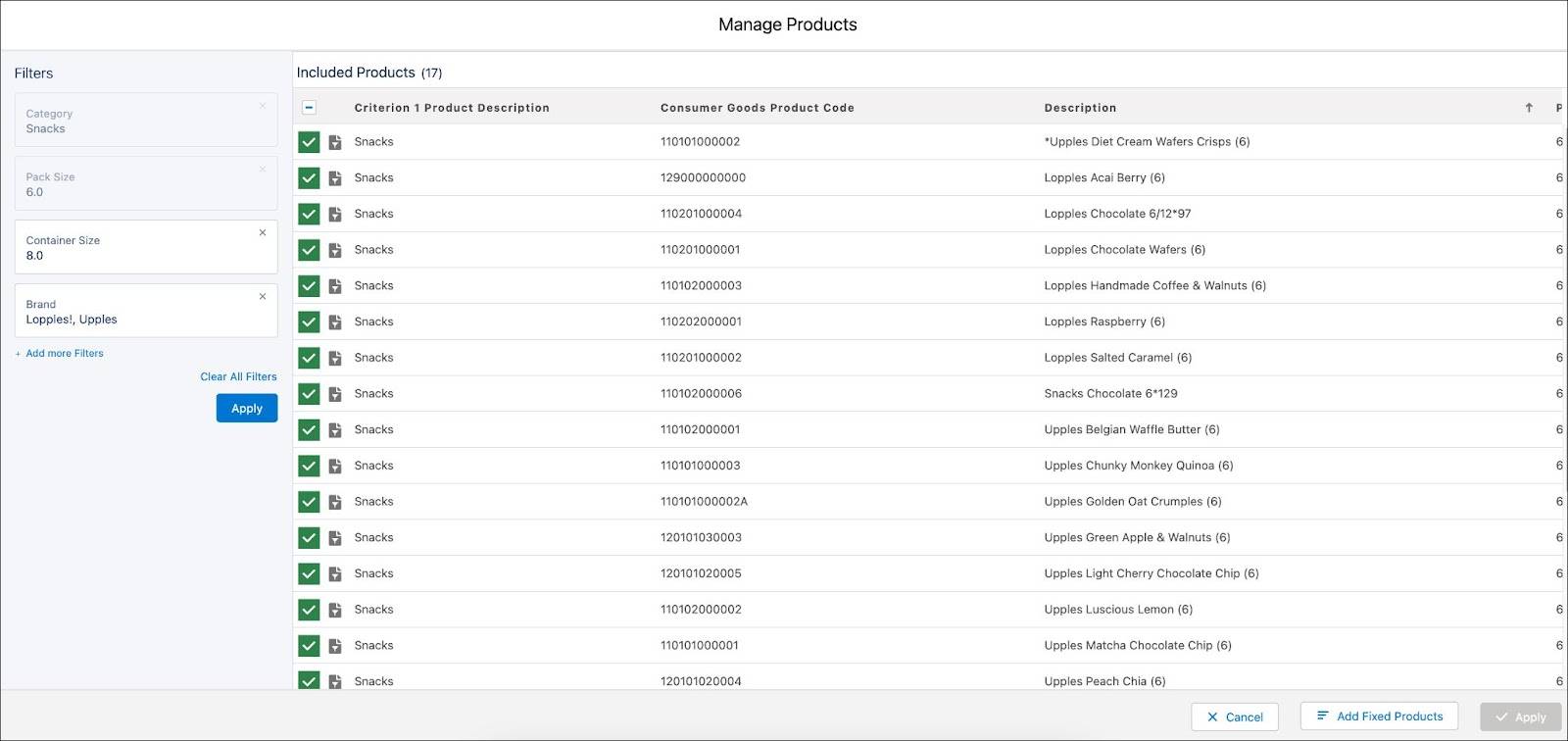The image size is (1568, 741).
Task: Click row icon for Upples Peach Chia
Action: pyautogui.click(x=335, y=681)
